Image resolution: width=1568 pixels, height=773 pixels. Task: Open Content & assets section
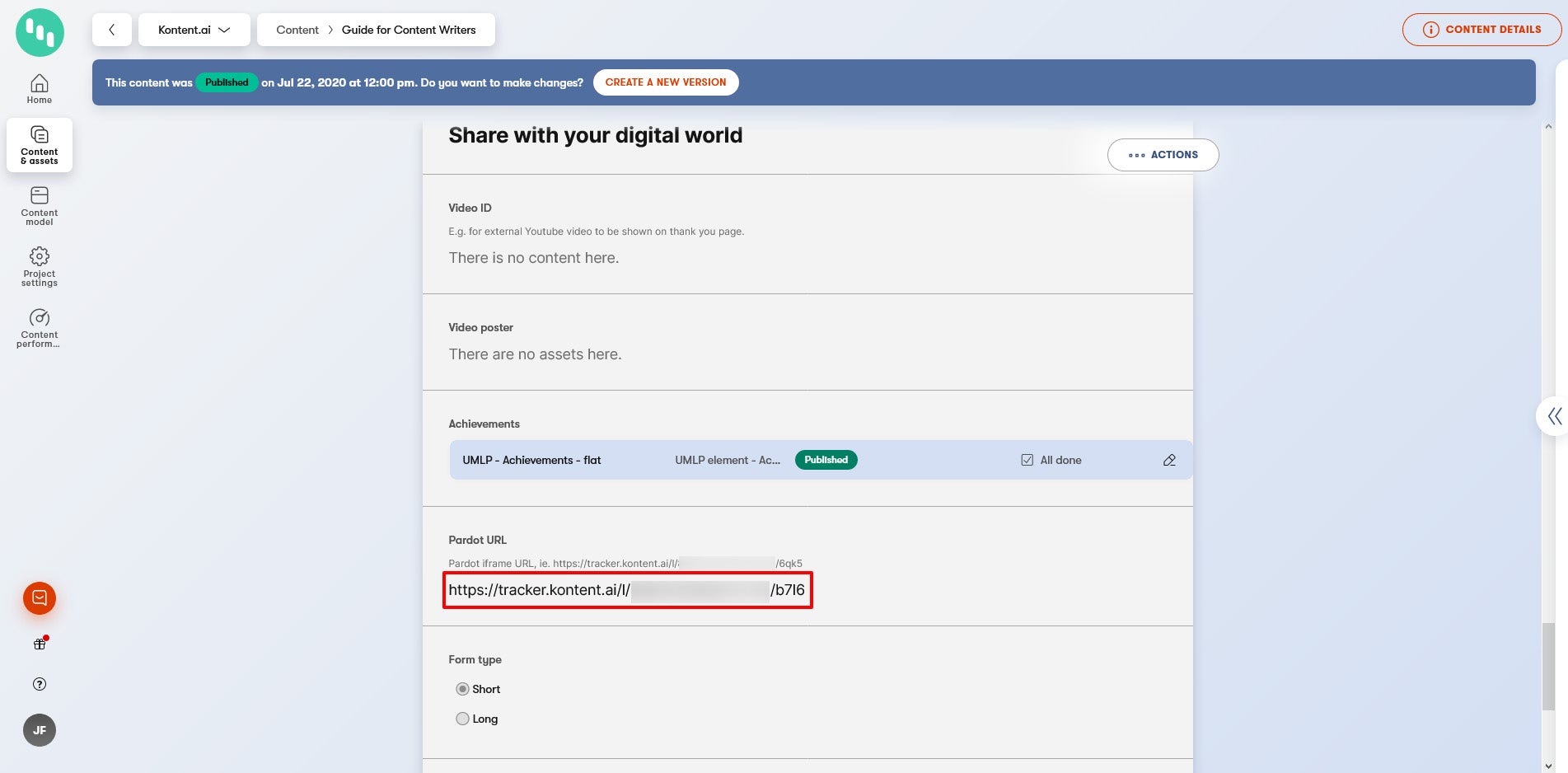[40, 145]
